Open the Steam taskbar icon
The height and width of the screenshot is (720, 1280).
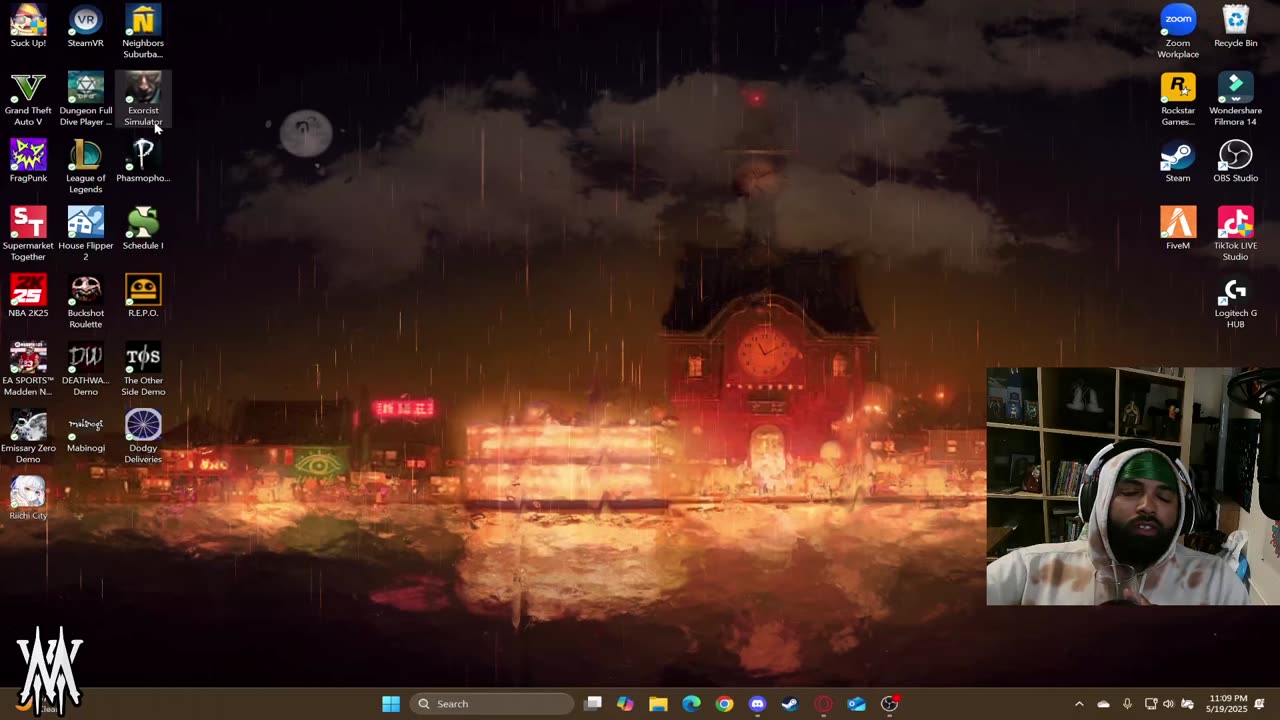(x=790, y=704)
